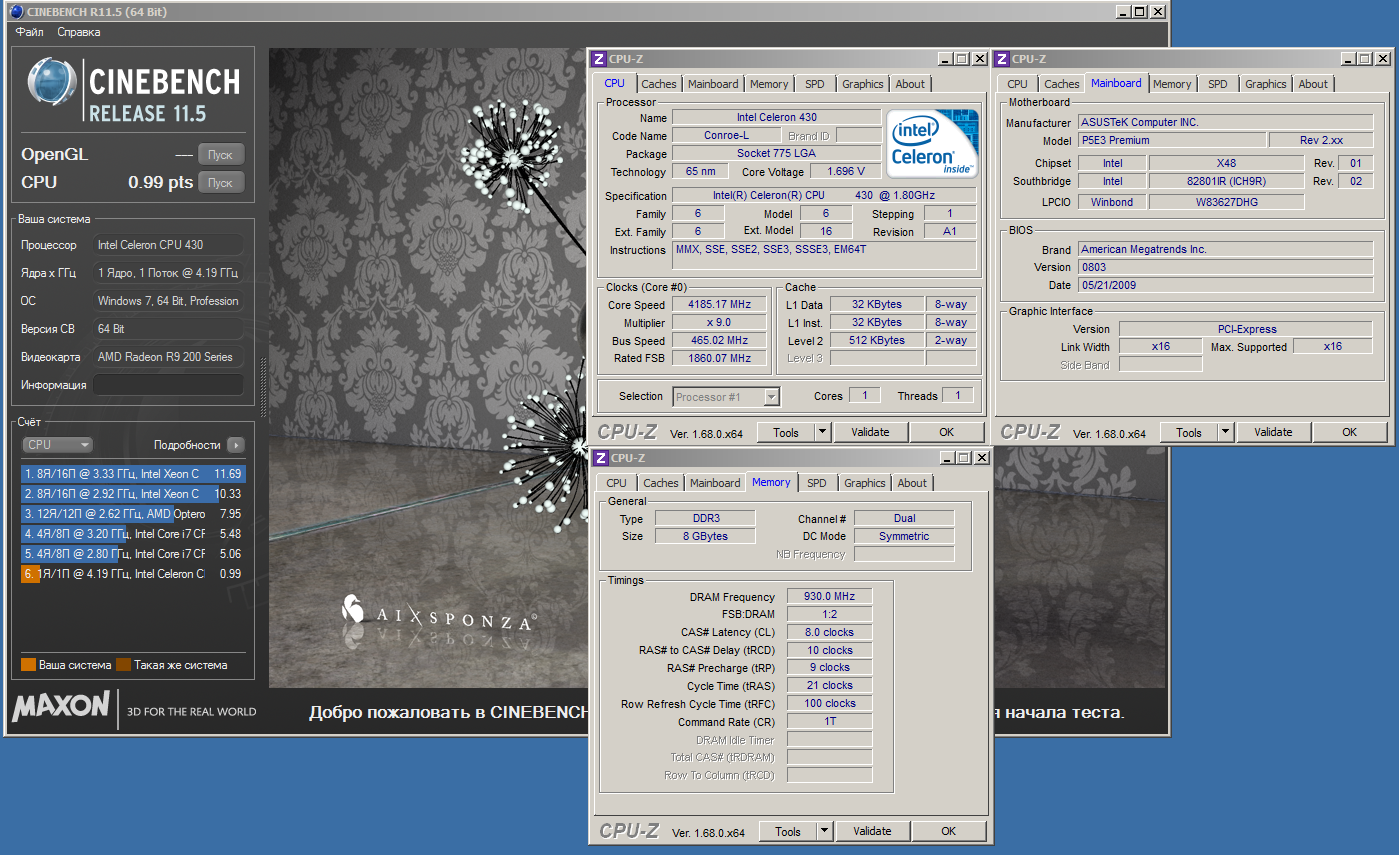
Task: Open Caches tab in CPU-Z Mainboard window
Action: point(1062,84)
